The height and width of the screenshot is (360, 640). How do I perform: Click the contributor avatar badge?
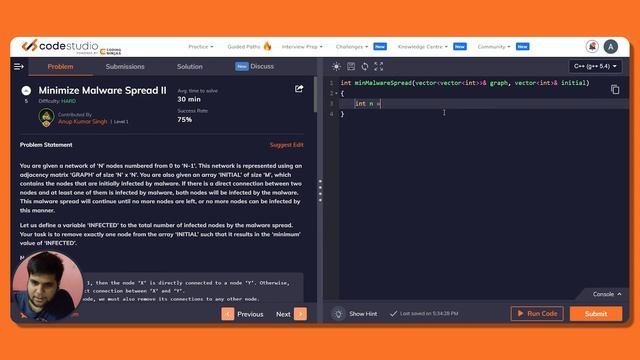point(46,118)
